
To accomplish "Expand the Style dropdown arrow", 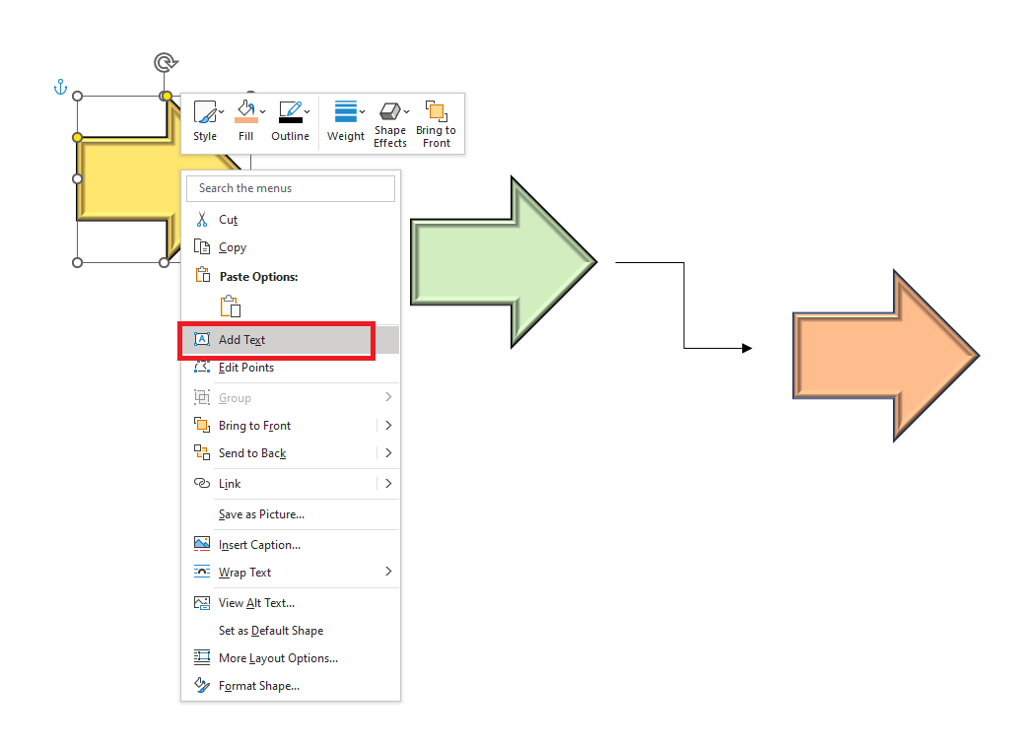I will (x=222, y=112).
